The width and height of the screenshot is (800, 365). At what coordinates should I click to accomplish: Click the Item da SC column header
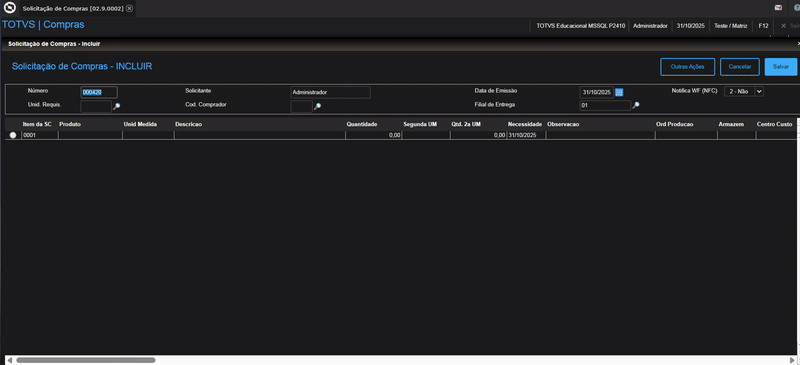click(x=37, y=124)
